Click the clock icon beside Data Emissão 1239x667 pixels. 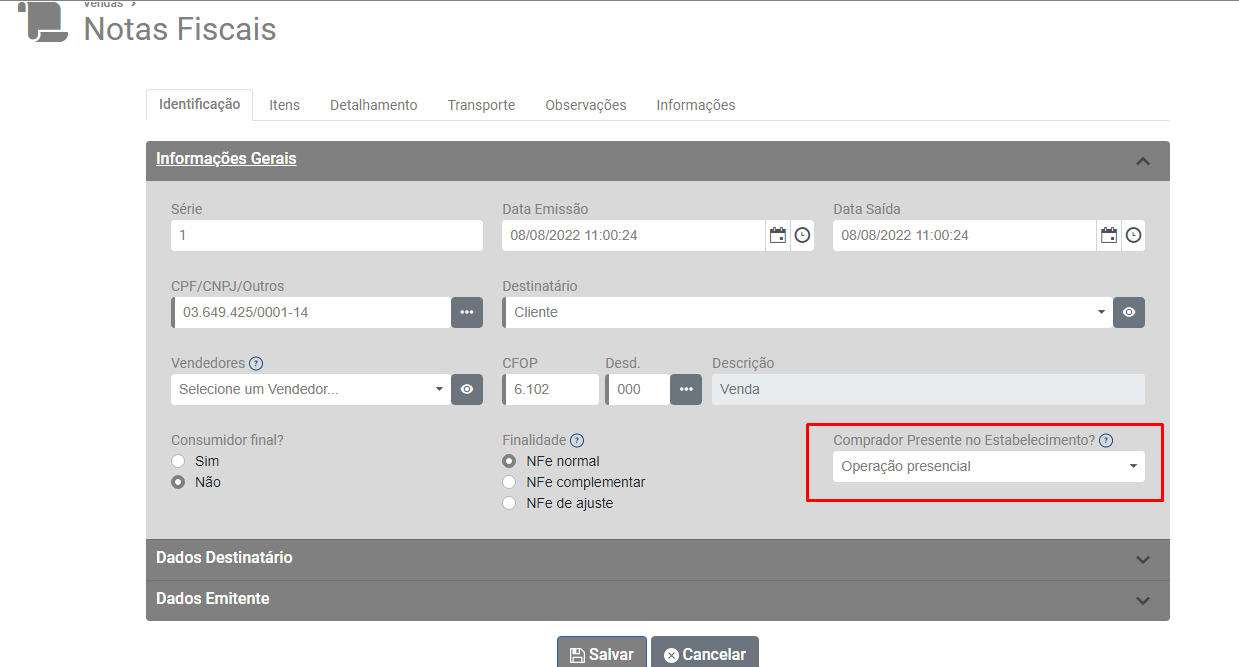[802, 236]
